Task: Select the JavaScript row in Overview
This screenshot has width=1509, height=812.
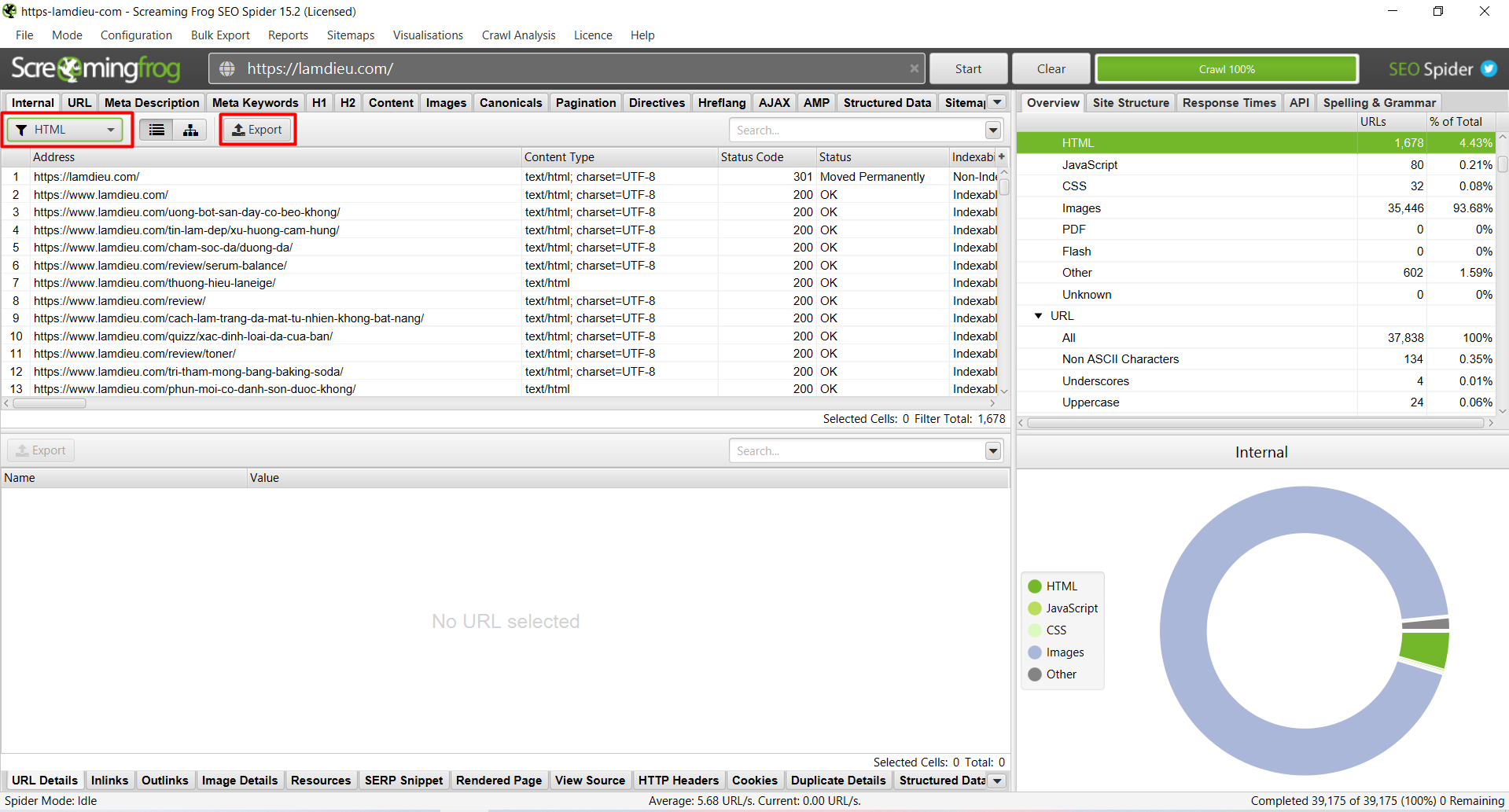Action: [1257, 165]
